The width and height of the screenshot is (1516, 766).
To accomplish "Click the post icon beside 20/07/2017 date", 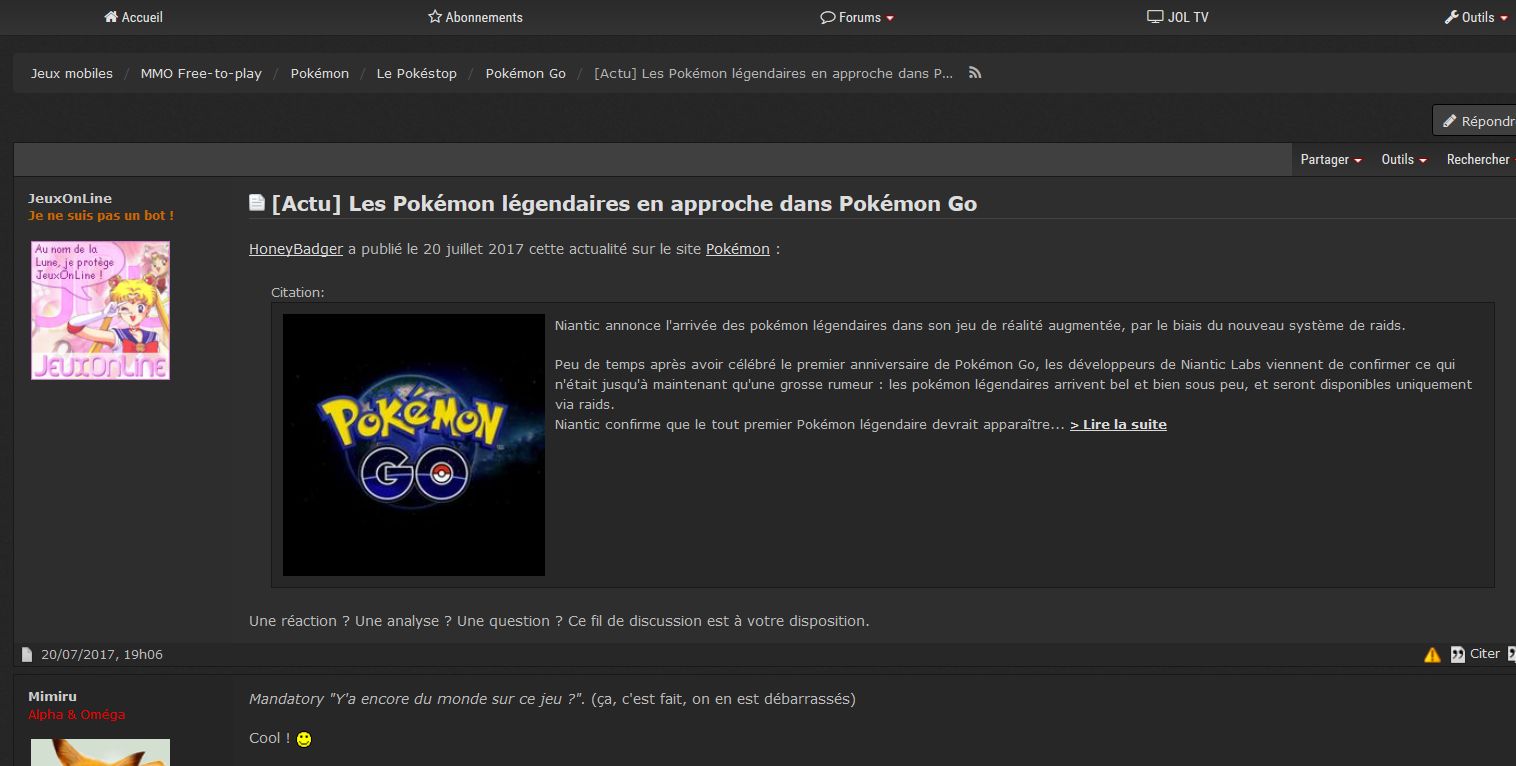I will (27, 655).
